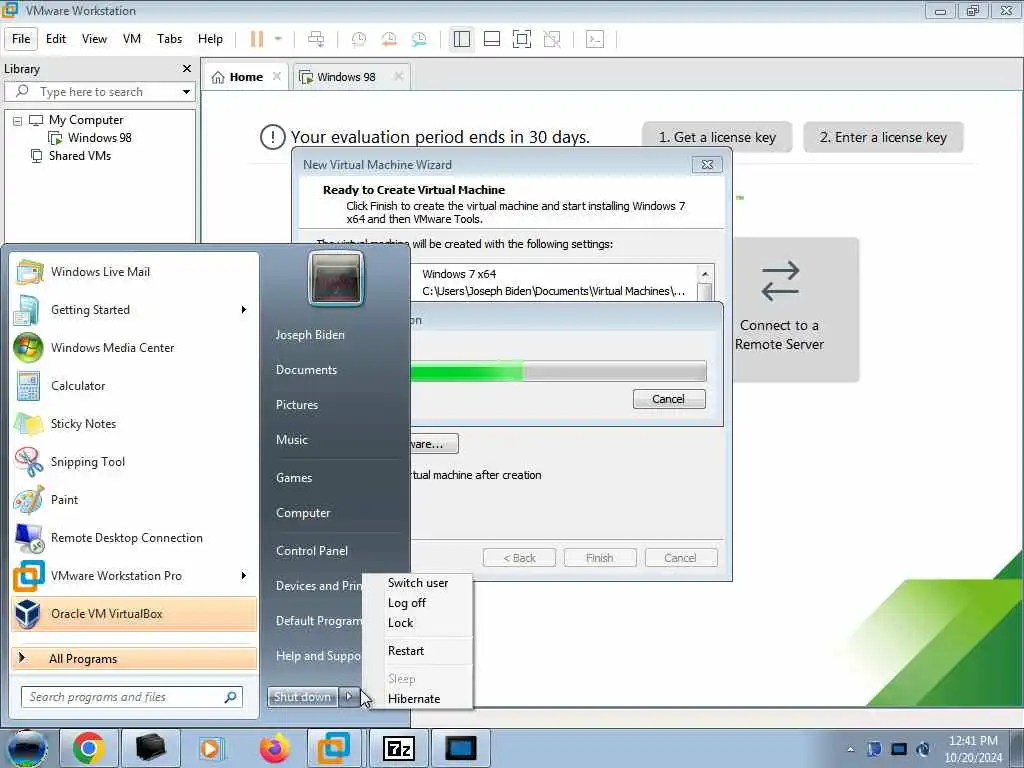Open 7-Zip from the taskbar

pos(398,748)
